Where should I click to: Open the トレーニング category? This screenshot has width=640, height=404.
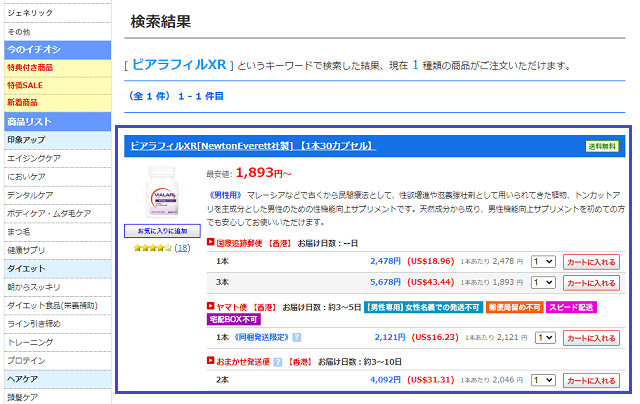58,342
